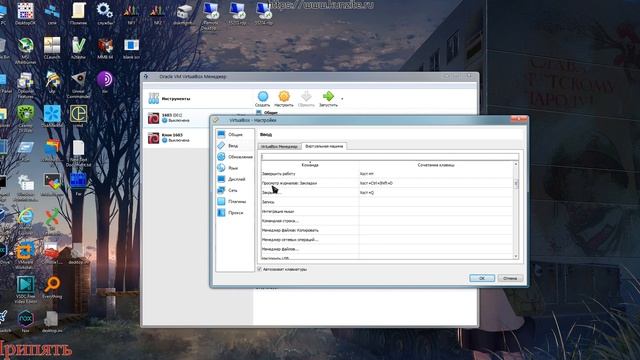The height and width of the screenshot is (360, 640).
Task: Select the Завершить работу row
Action: (x=387, y=174)
